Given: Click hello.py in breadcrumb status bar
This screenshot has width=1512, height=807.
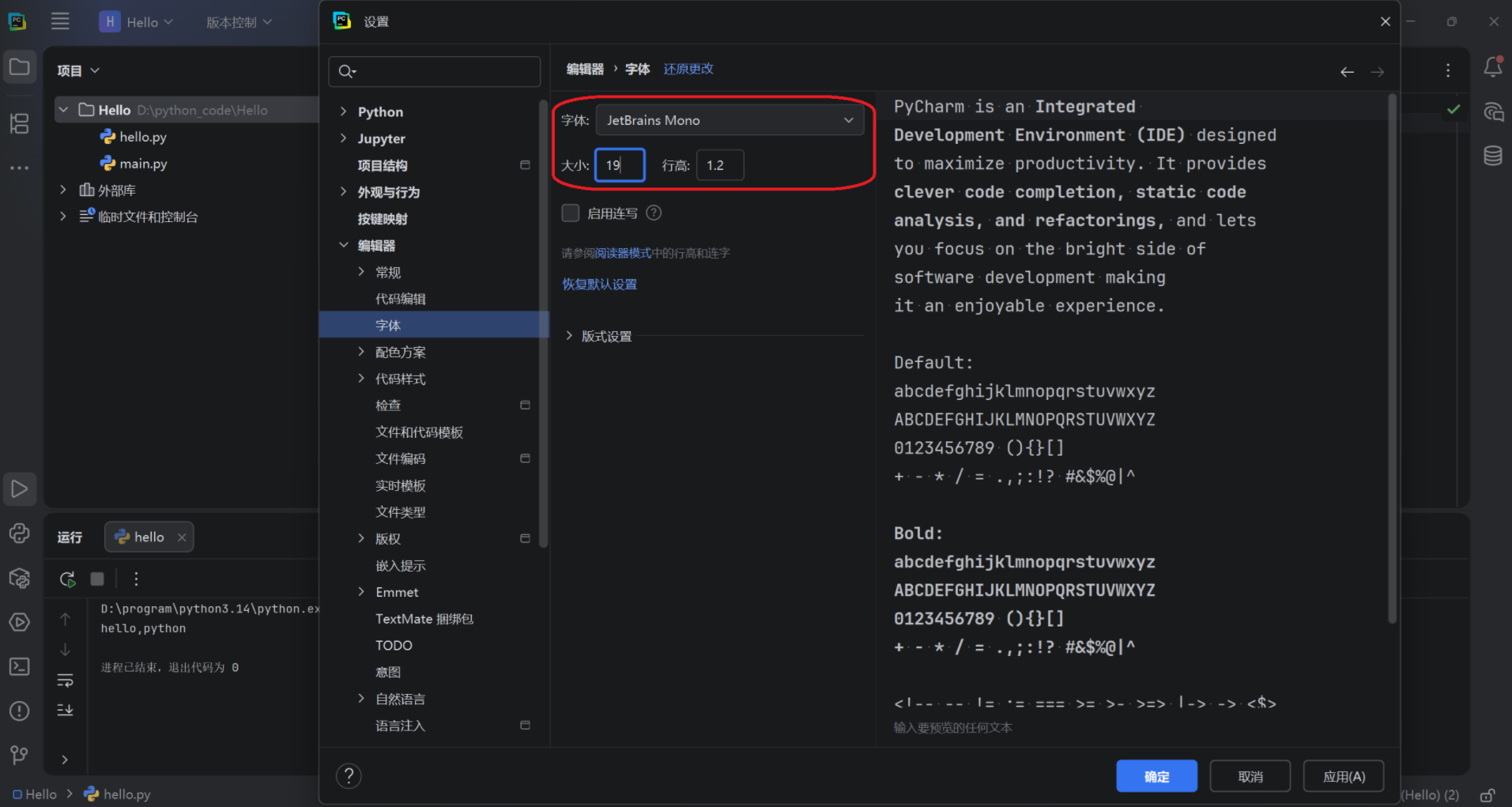Looking at the screenshot, I should (117, 794).
